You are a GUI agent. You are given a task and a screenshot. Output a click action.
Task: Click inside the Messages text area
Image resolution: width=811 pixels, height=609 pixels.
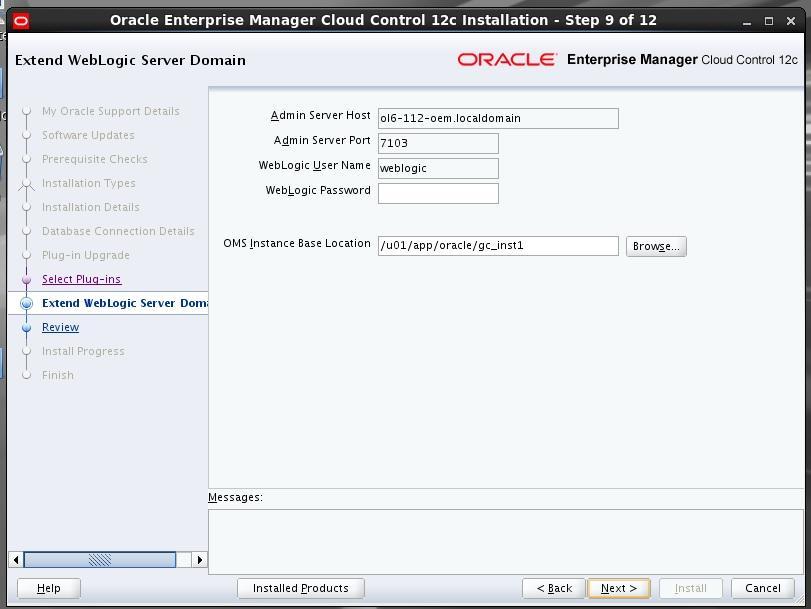pyautogui.click(x=506, y=542)
